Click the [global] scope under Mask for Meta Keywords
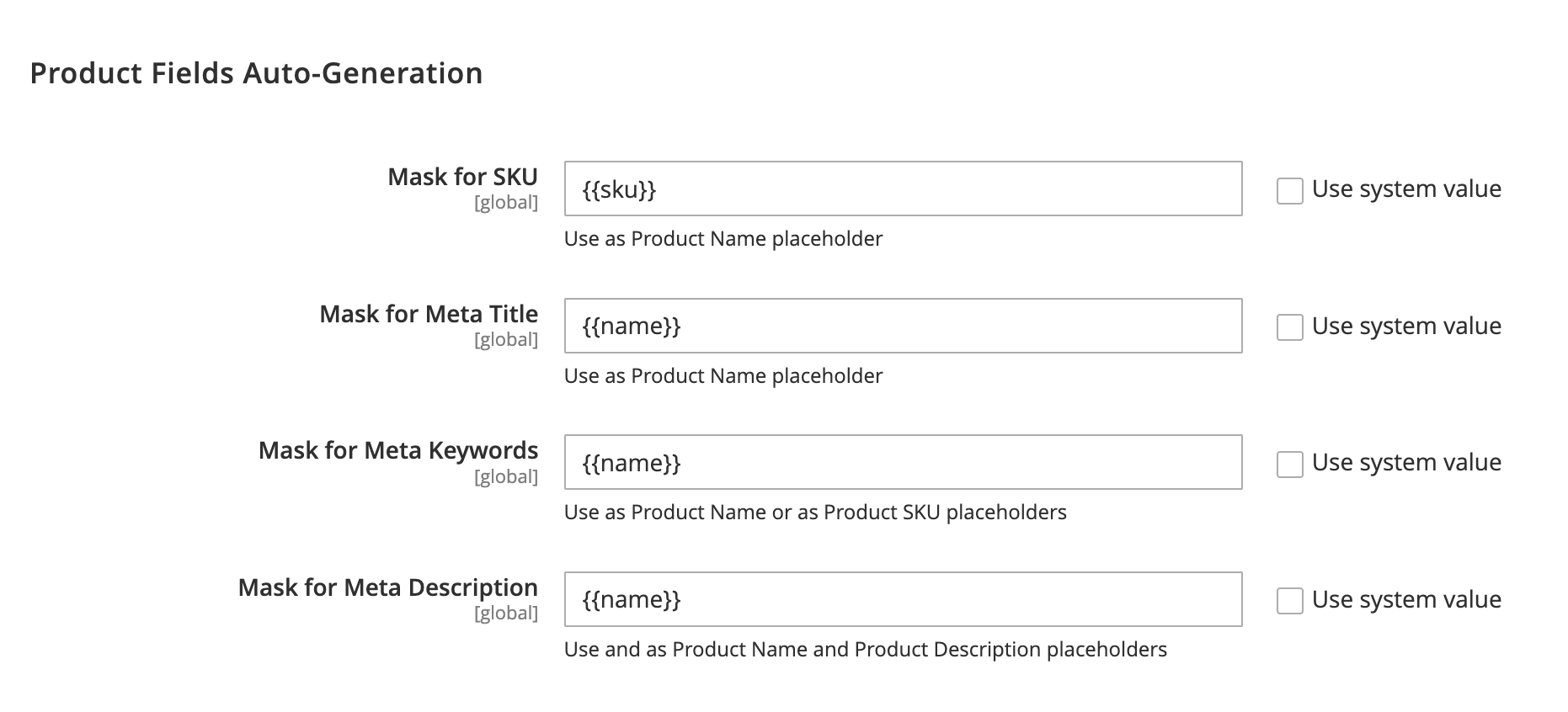This screenshot has height=712, width=1568. [507, 476]
